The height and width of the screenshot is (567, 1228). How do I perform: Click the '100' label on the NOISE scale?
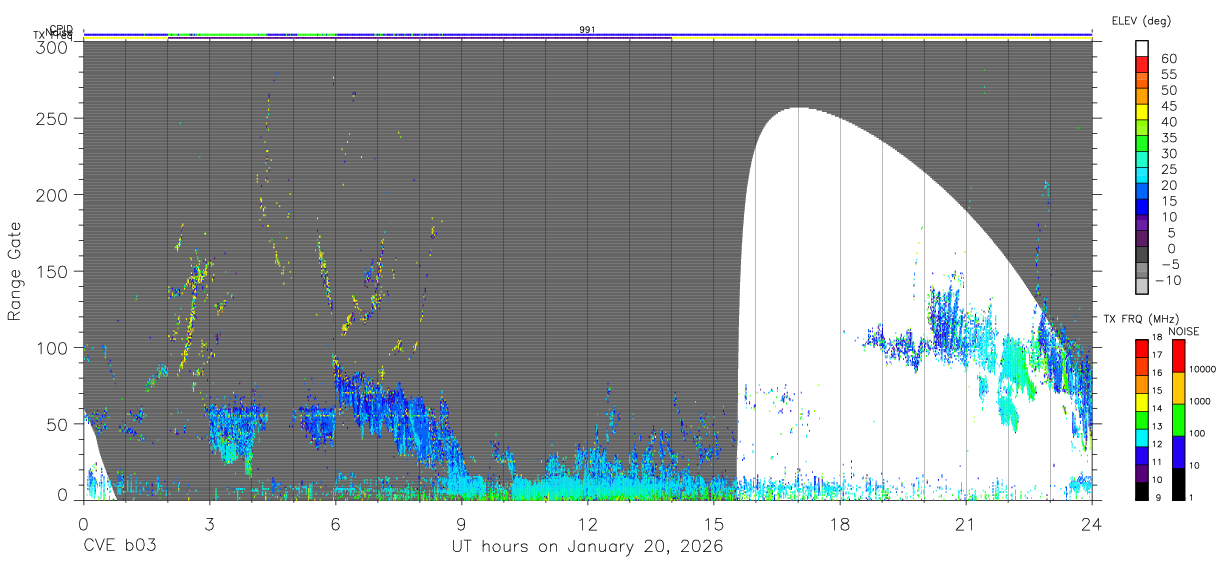tap(1197, 433)
